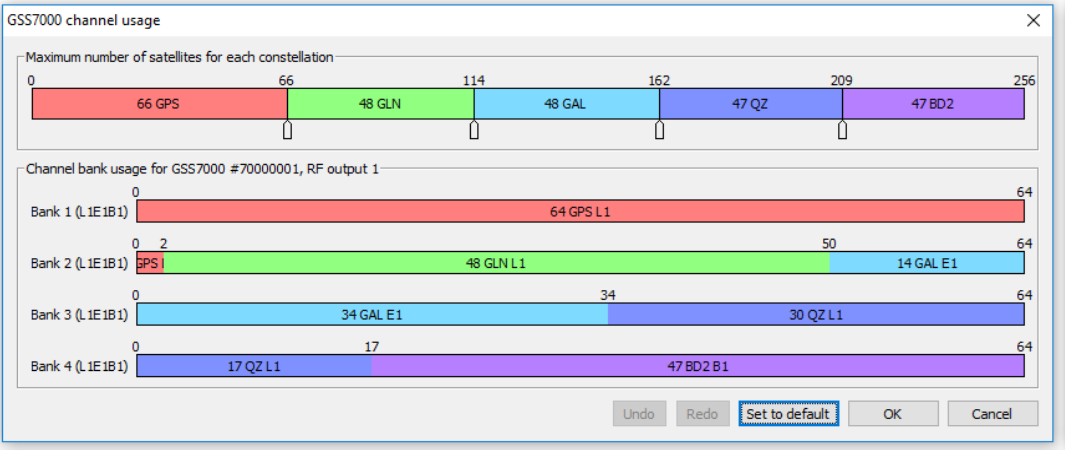Viewport: 1065px width, 451px height.
Task: Click the 'Maximum number of satellites' group title
Action: click(179, 57)
